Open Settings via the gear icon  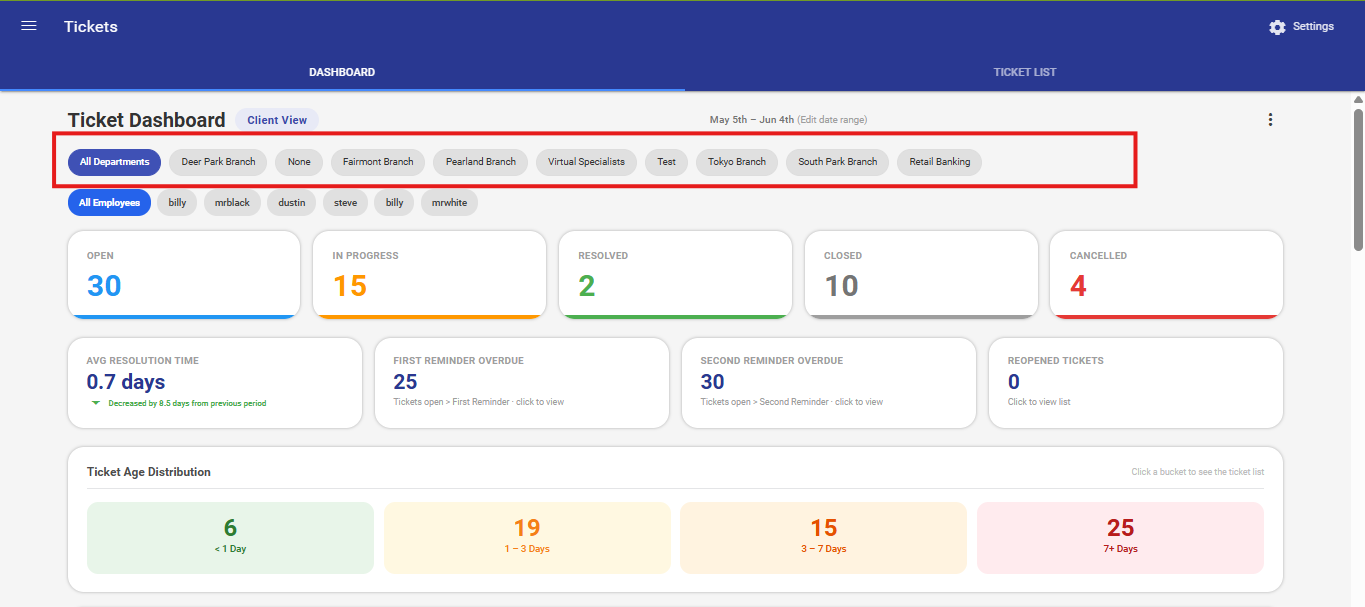pos(1277,27)
